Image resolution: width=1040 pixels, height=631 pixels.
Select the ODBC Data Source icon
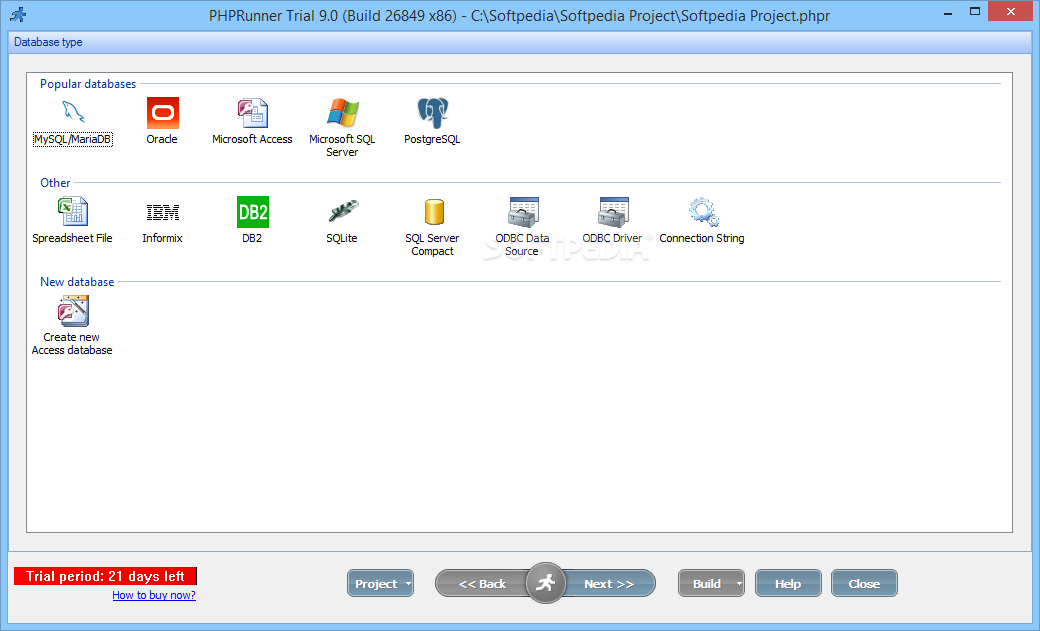[x=523, y=212]
